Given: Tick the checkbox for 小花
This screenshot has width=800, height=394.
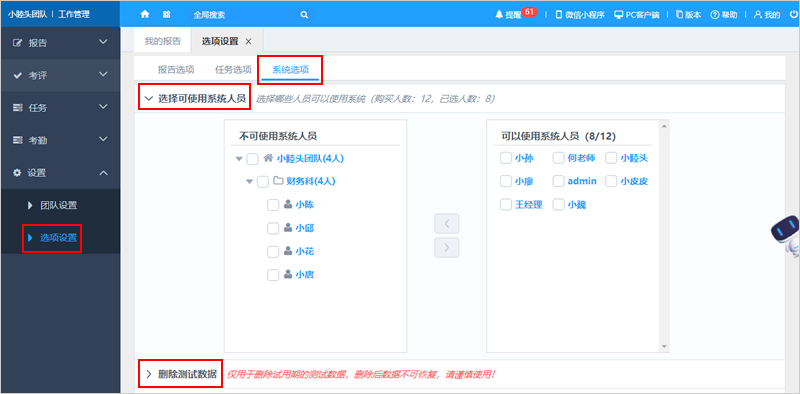Looking at the screenshot, I should pyautogui.click(x=273, y=252).
